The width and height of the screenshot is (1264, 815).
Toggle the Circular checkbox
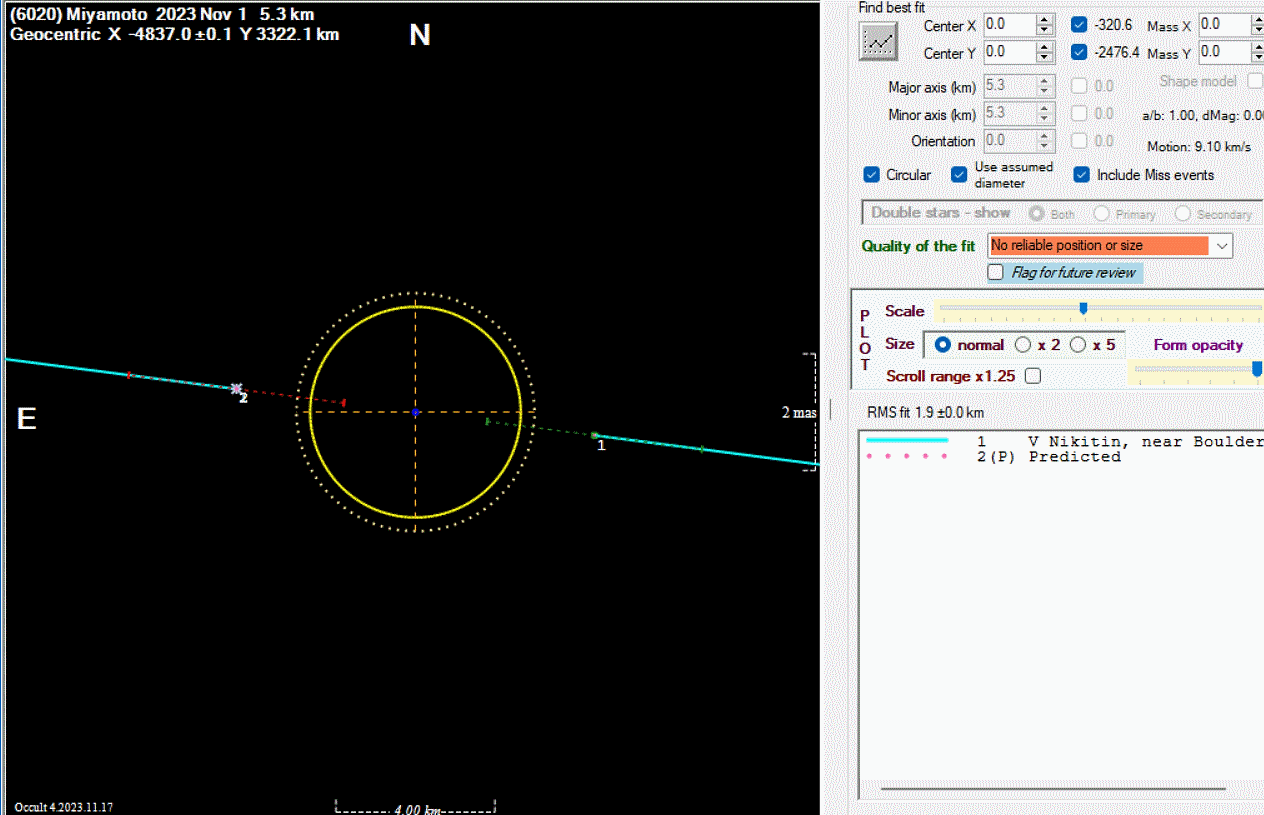point(871,175)
